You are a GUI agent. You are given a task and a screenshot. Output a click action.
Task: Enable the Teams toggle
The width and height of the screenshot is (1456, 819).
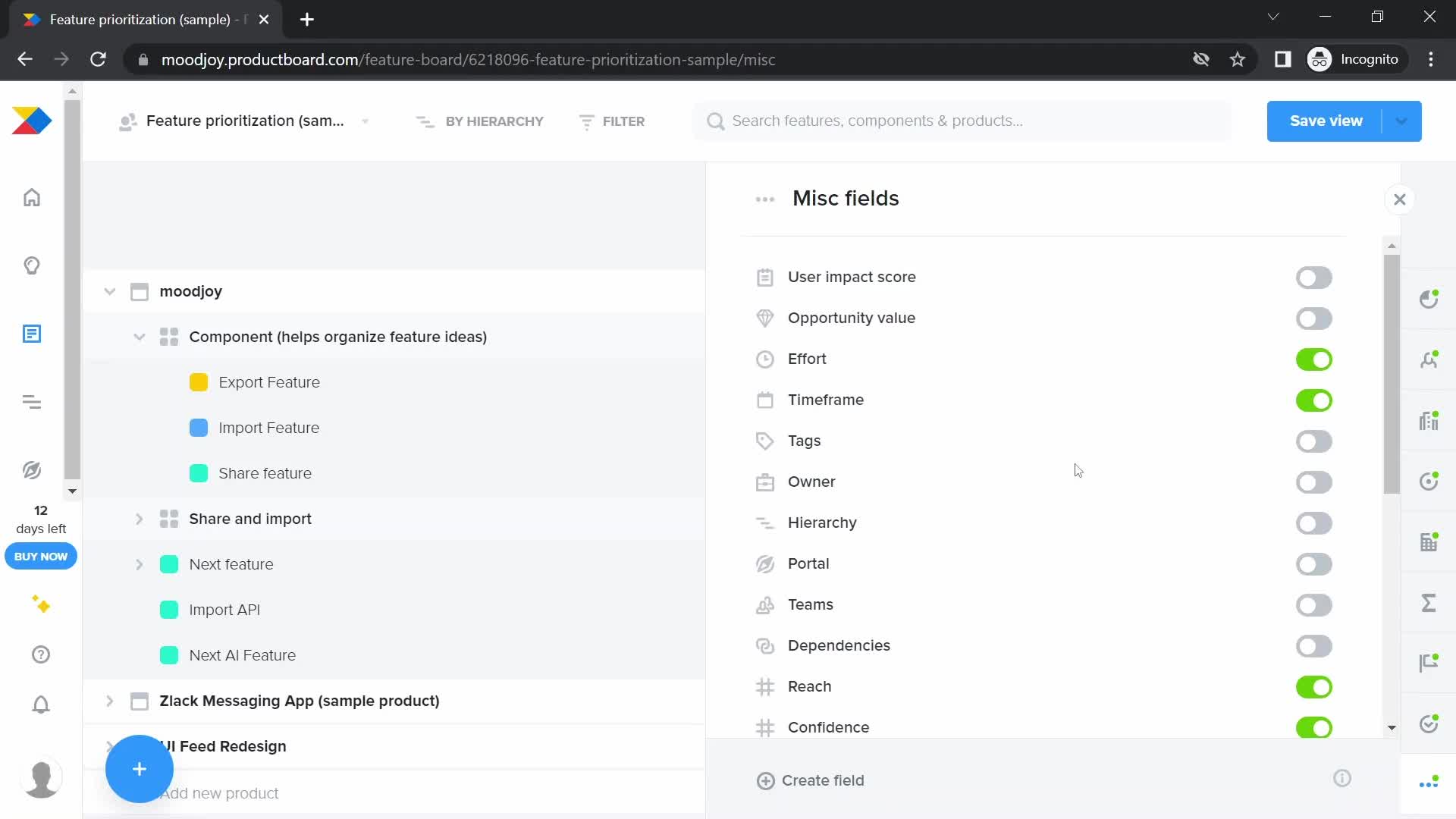(1313, 605)
